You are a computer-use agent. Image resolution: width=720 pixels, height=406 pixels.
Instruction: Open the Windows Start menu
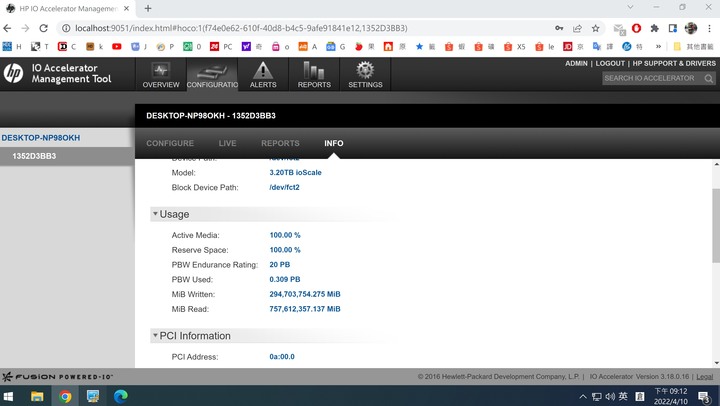click(x=8, y=396)
